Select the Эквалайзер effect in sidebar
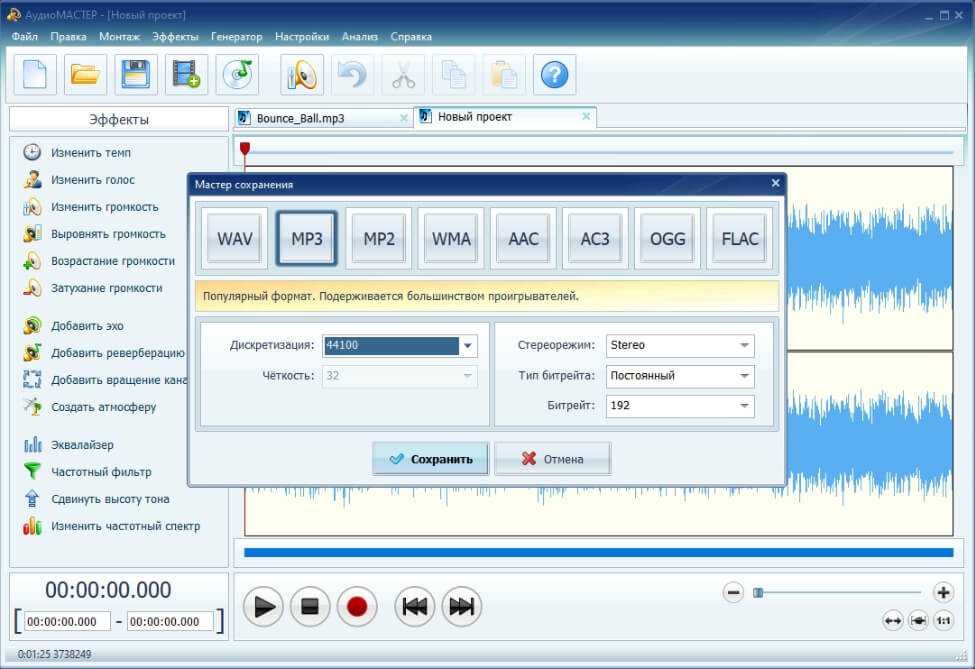 (82, 445)
